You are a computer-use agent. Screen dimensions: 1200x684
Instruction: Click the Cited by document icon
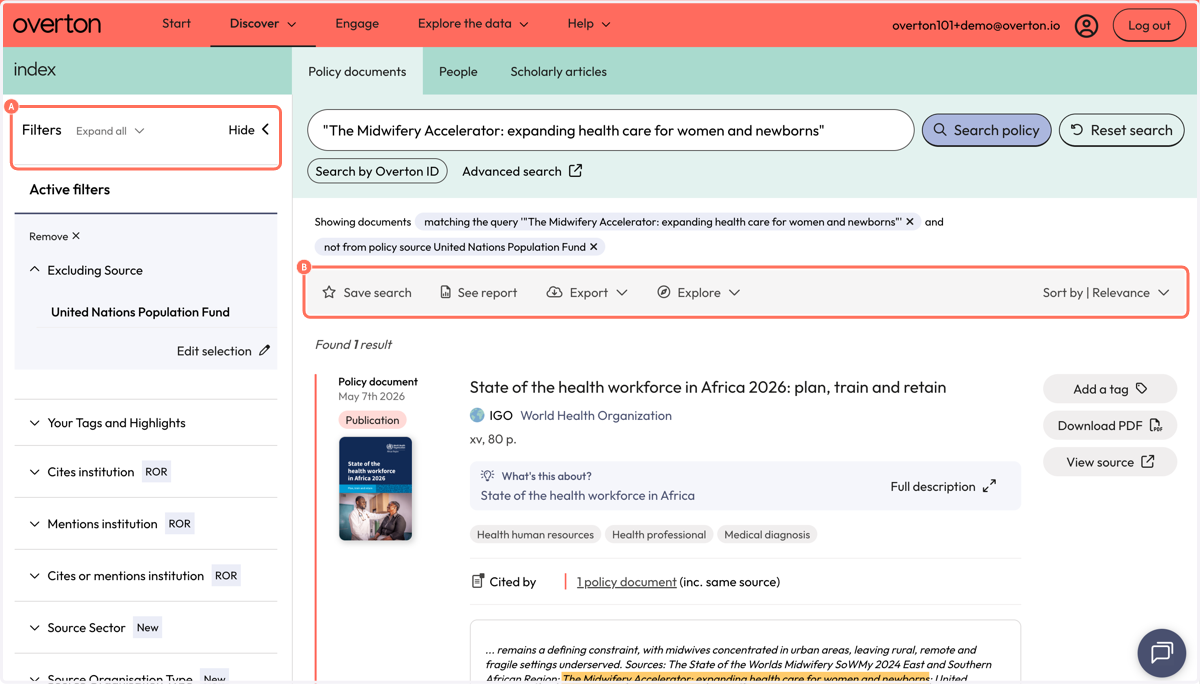pyautogui.click(x=478, y=581)
